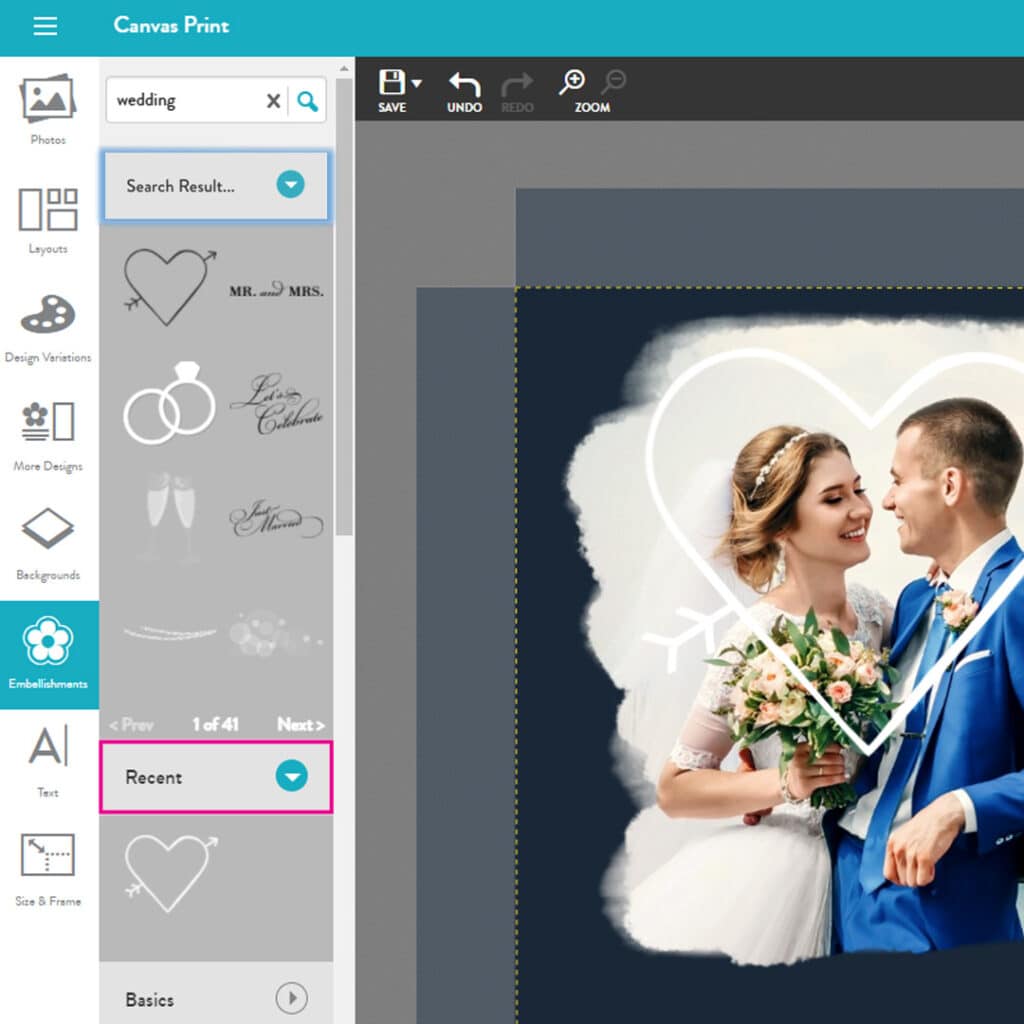Select the wedding rings embellishment
Viewport: 1024px width, 1024px height.
pyautogui.click(x=169, y=403)
